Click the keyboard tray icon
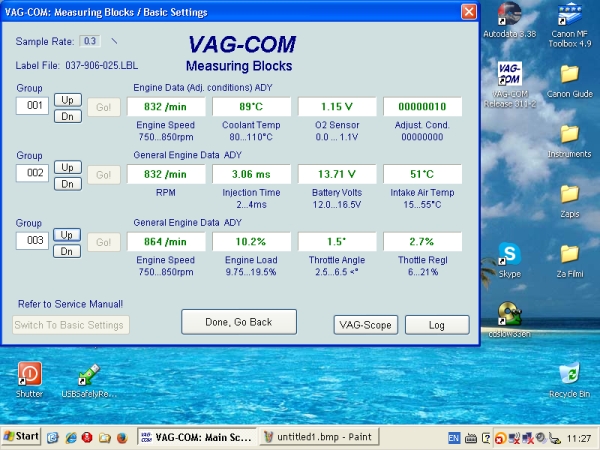Screen dimensions: 600x450 click(x=471, y=438)
